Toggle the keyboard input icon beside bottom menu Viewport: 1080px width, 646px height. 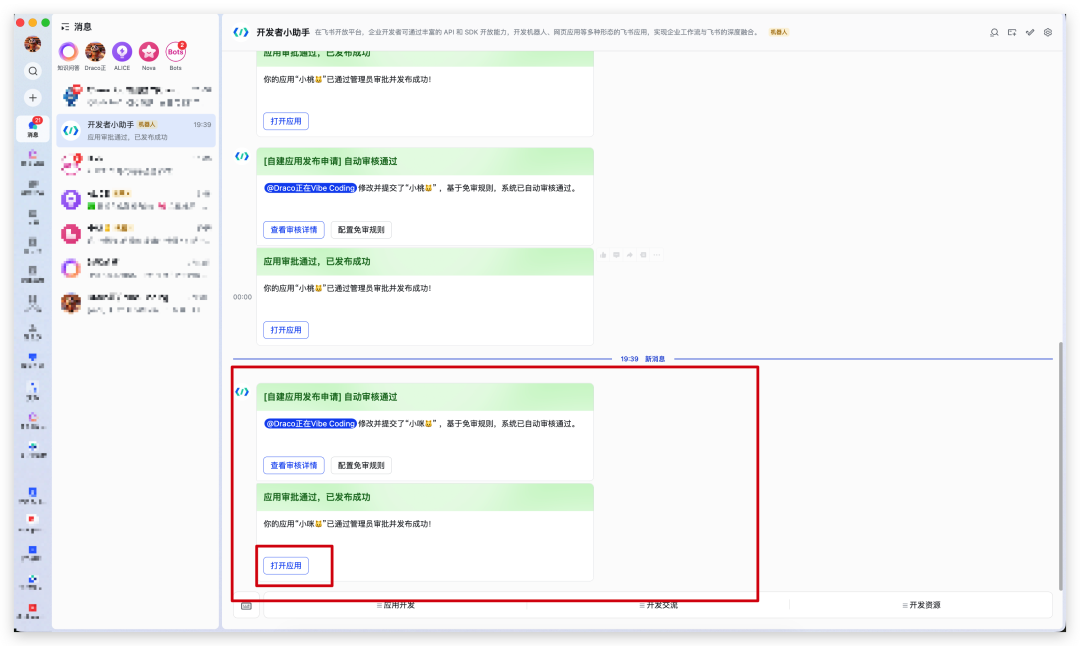[x=246, y=605]
